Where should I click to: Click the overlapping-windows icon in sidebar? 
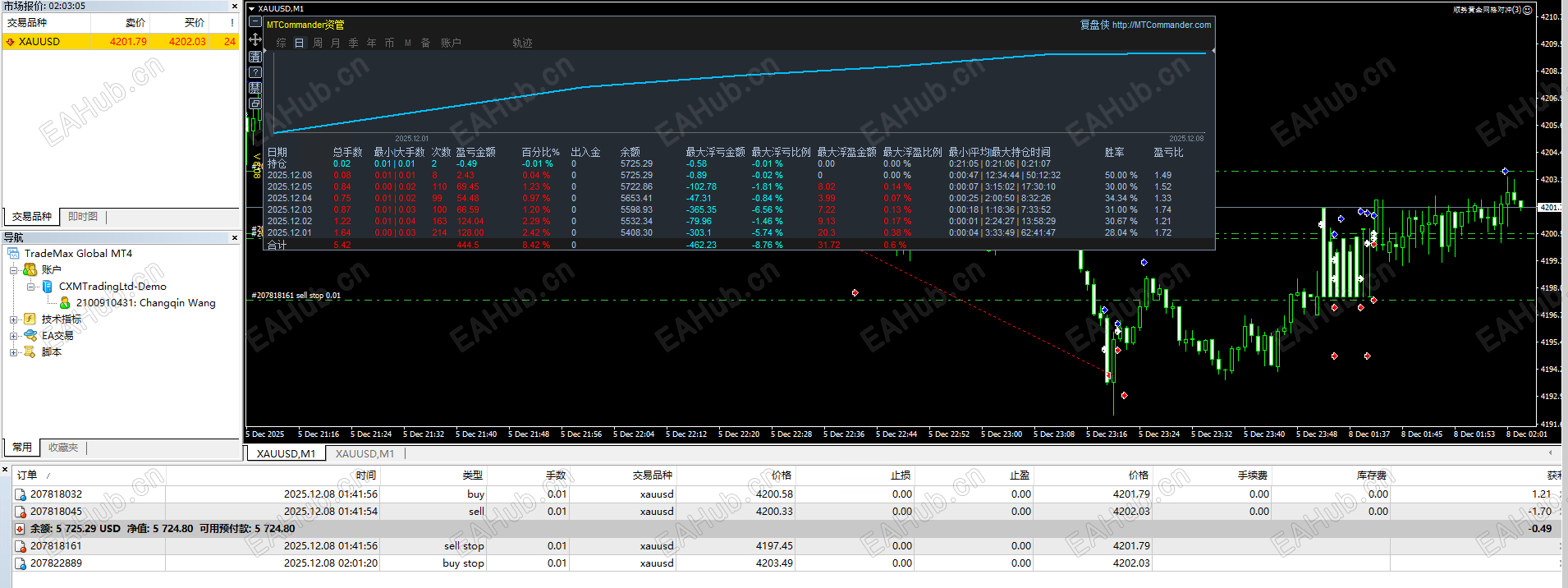click(x=255, y=103)
